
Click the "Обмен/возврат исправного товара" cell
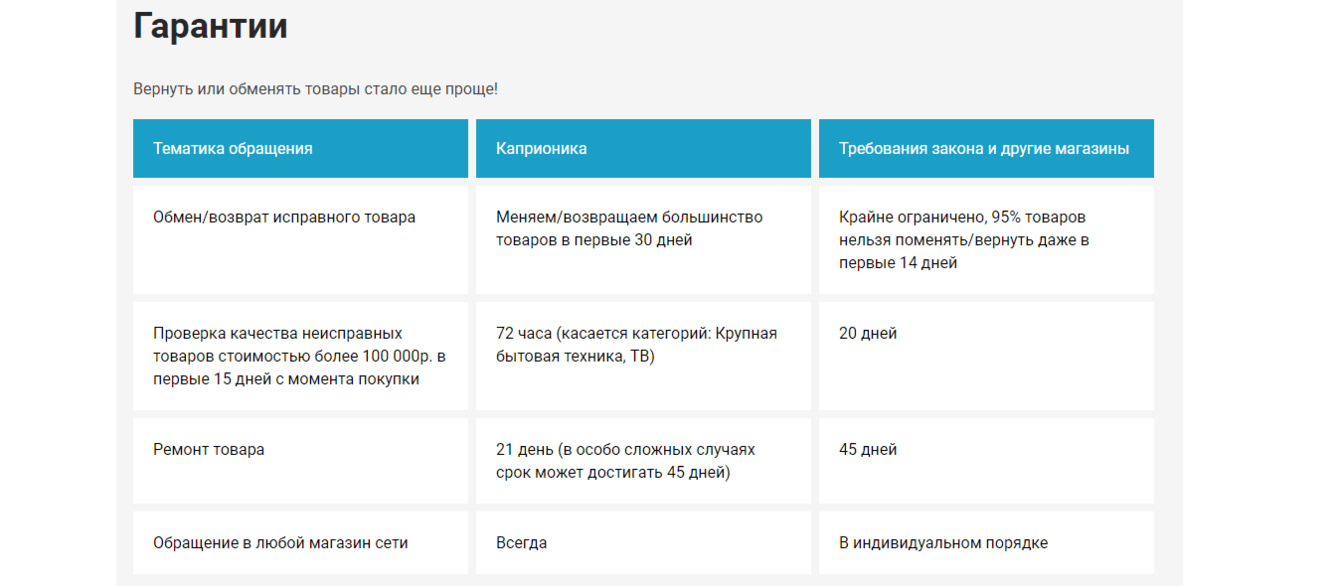300,240
